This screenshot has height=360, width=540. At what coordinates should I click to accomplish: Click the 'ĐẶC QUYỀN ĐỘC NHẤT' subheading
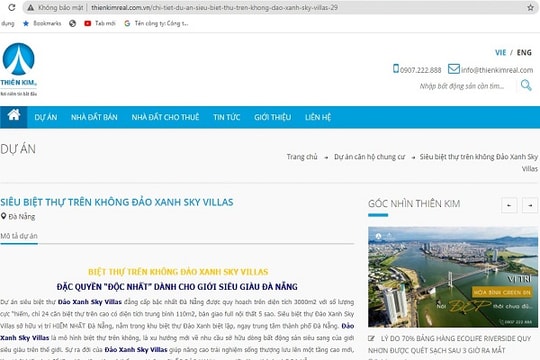pyautogui.click(x=177, y=287)
